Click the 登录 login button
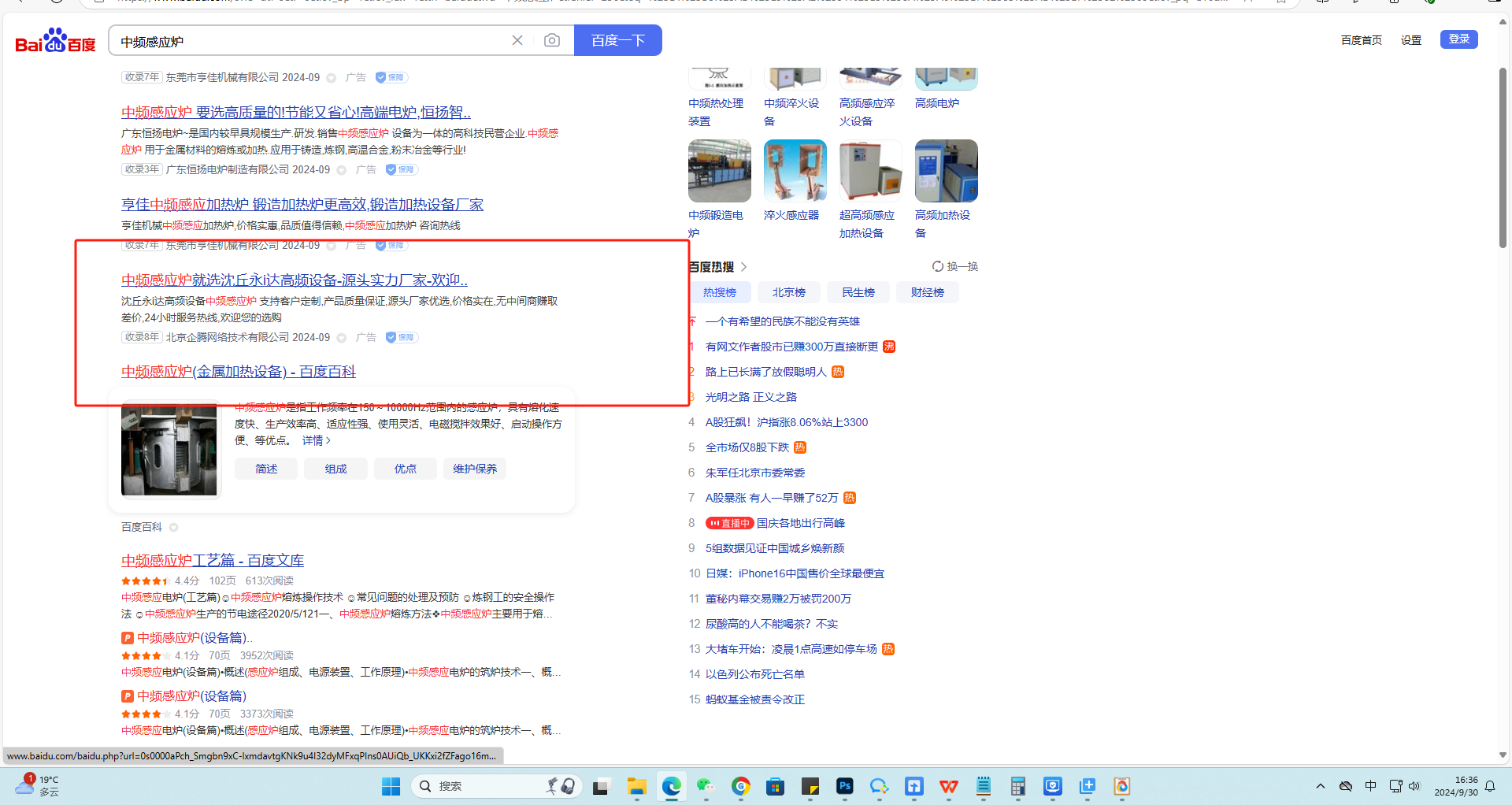This screenshot has height=805, width=1512. pos(1458,39)
